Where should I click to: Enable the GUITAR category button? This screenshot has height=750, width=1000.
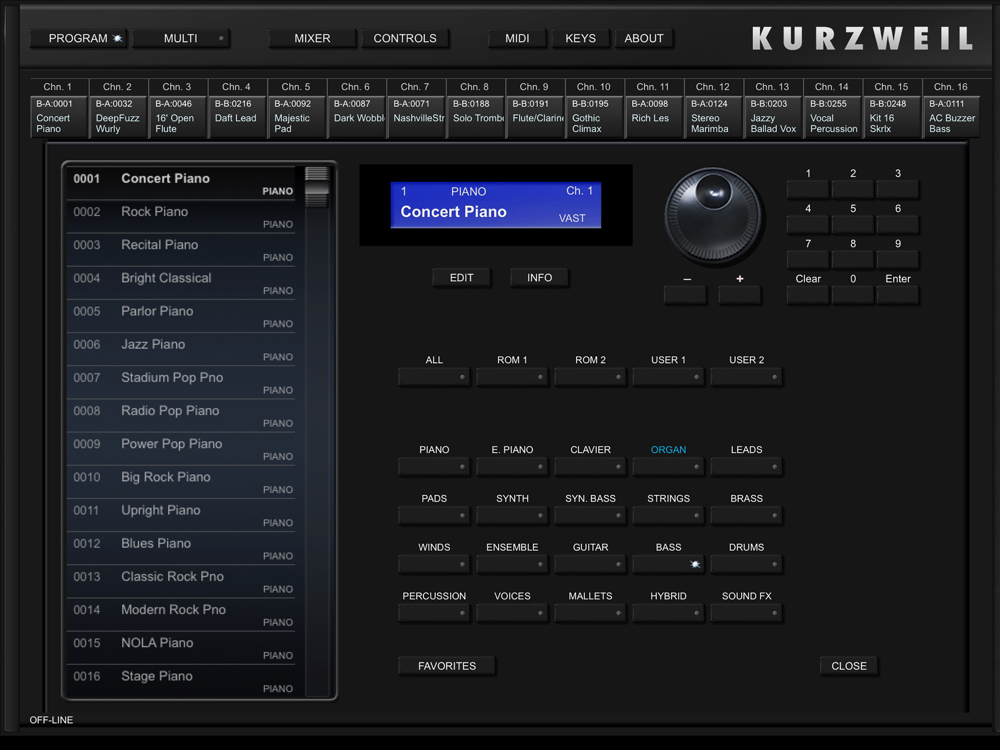(x=591, y=564)
